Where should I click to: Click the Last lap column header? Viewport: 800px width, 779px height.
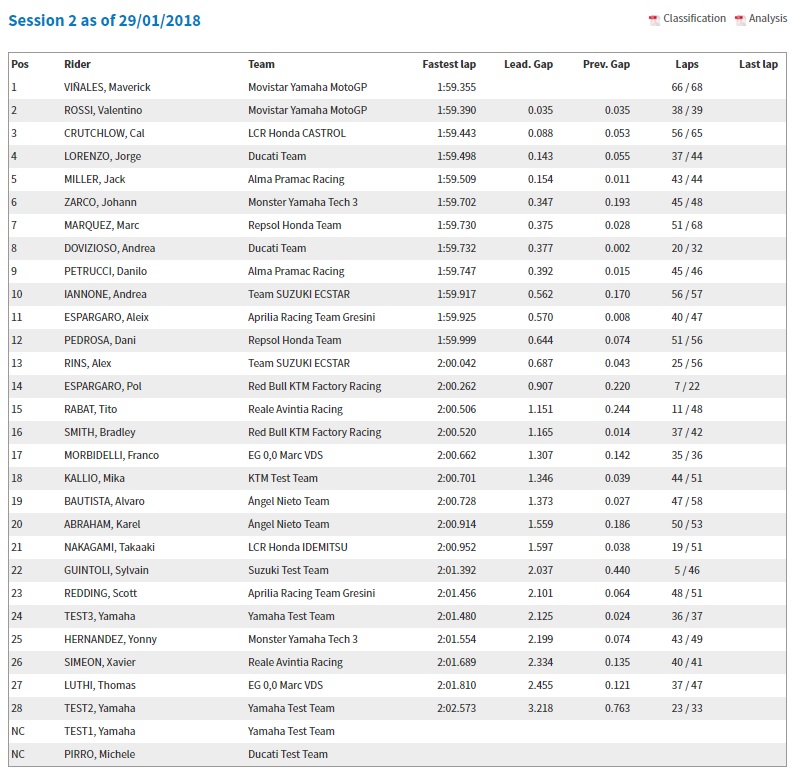[x=759, y=64]
